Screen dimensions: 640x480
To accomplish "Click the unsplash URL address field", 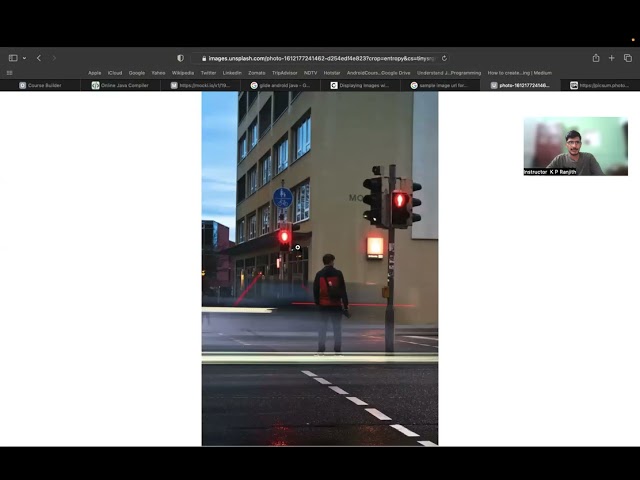I will [x=320, y=58].
